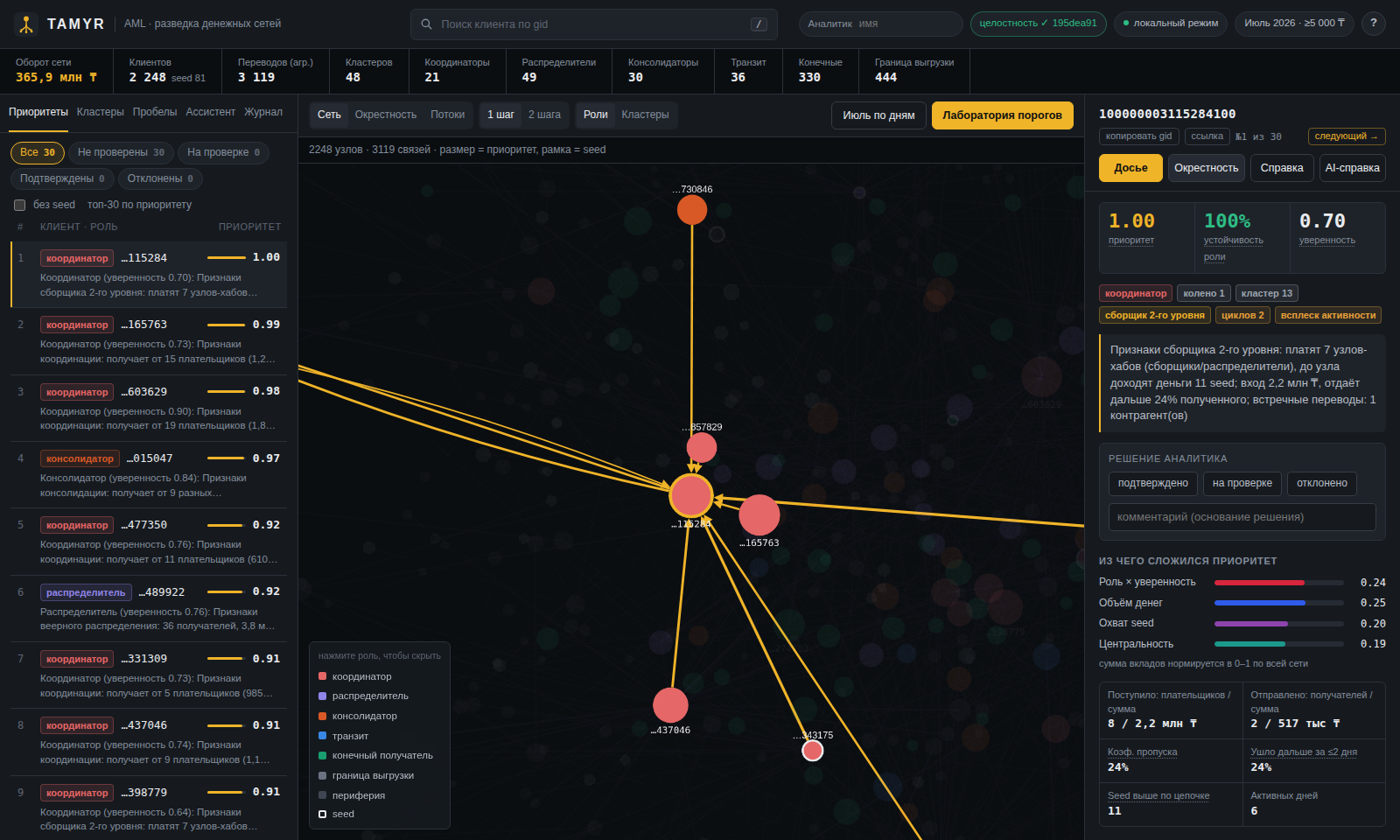This screenshot has width=1400, height=840.
Task: Open консолидатор row 015047
Action: point(149,475)
